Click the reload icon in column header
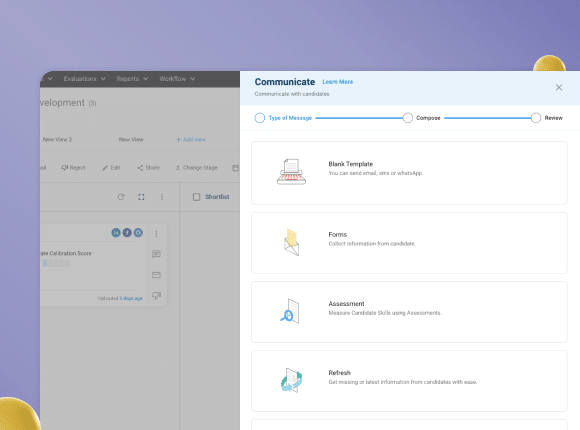 [121, 197]
